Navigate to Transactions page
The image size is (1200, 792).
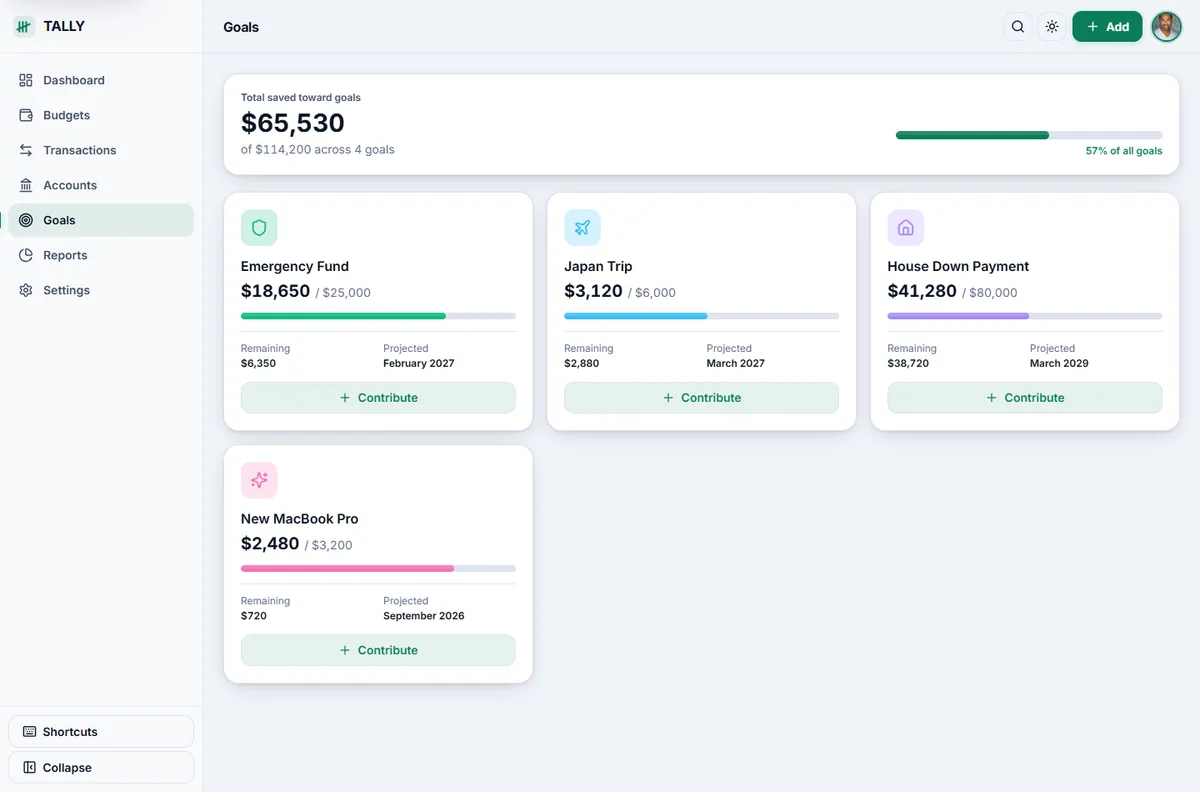click(x=101, y=150)
